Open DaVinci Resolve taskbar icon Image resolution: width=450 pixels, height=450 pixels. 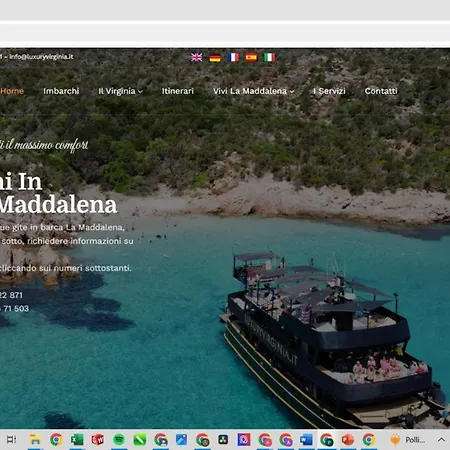point(223,440)
